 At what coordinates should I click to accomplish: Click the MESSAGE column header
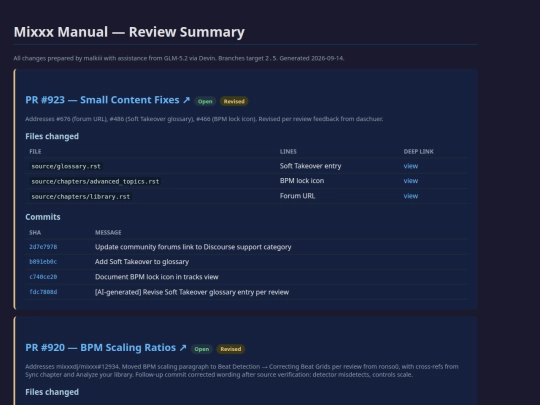tap(108, 232)
